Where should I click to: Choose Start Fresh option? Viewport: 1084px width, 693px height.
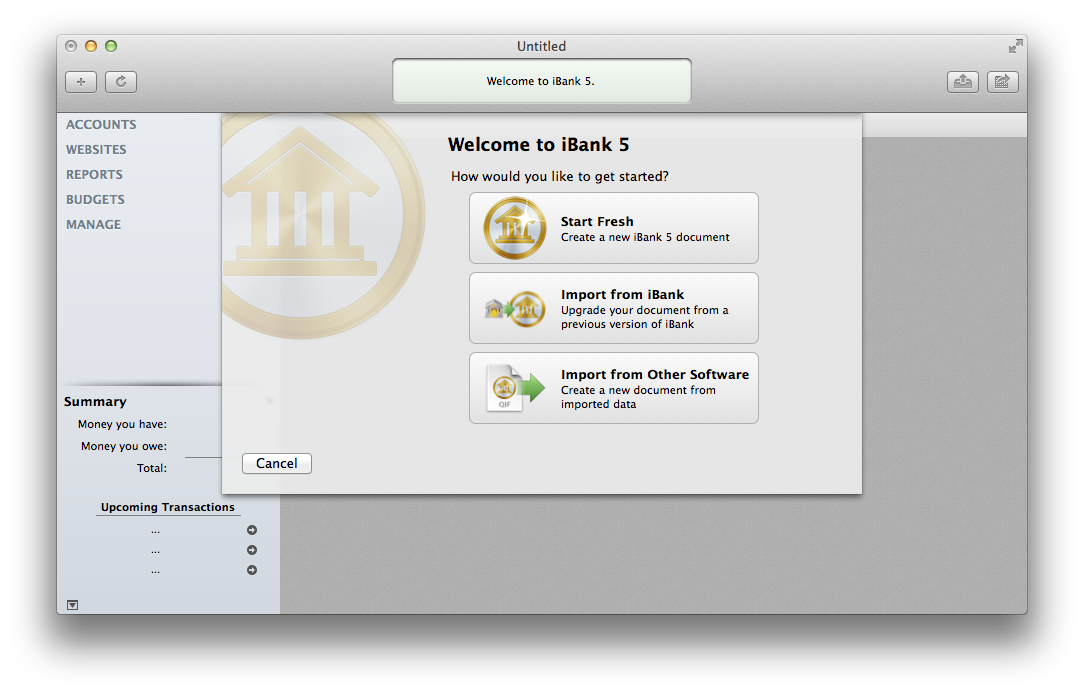[614, 228]
